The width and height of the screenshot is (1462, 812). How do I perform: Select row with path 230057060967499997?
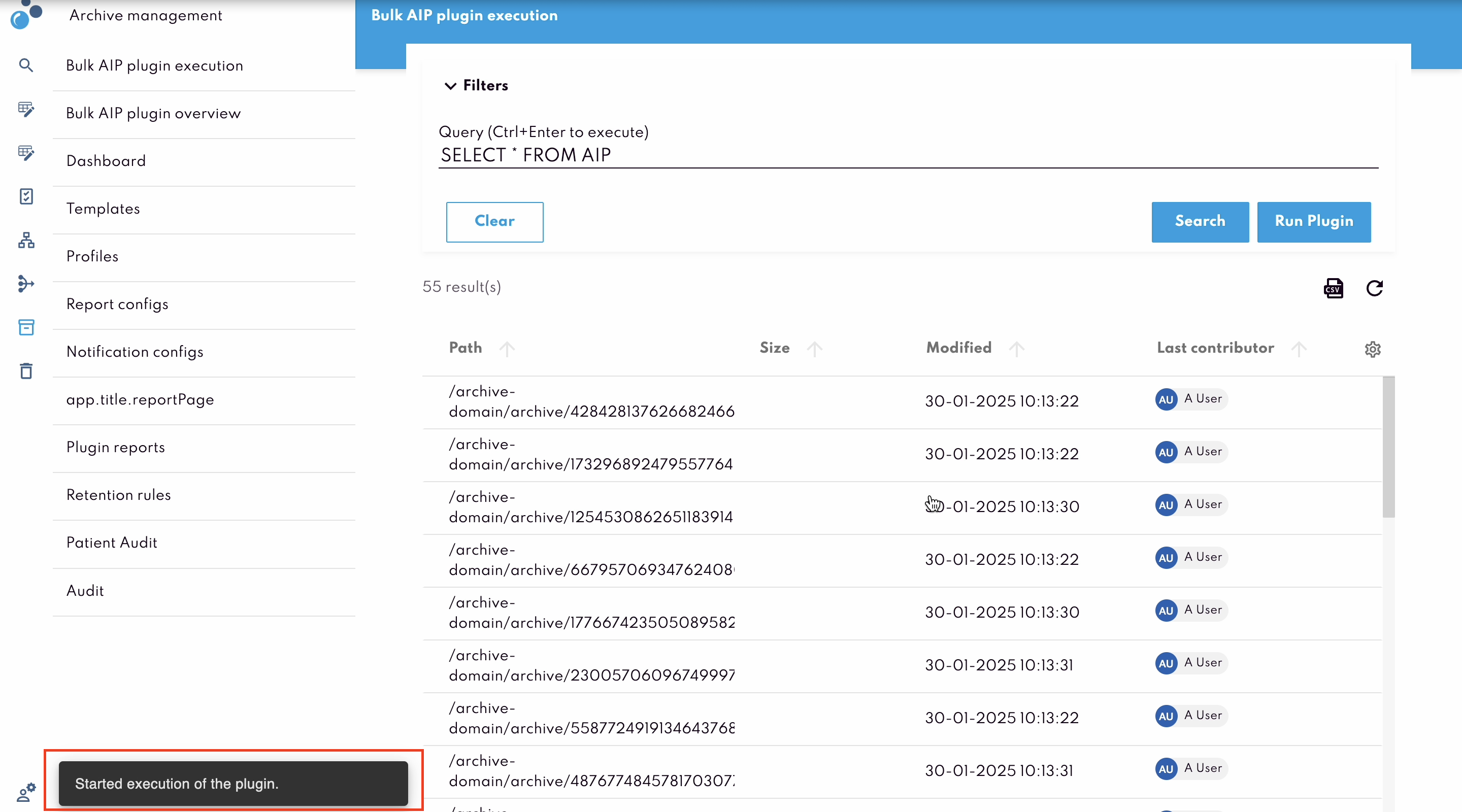[x=902, y=666]
